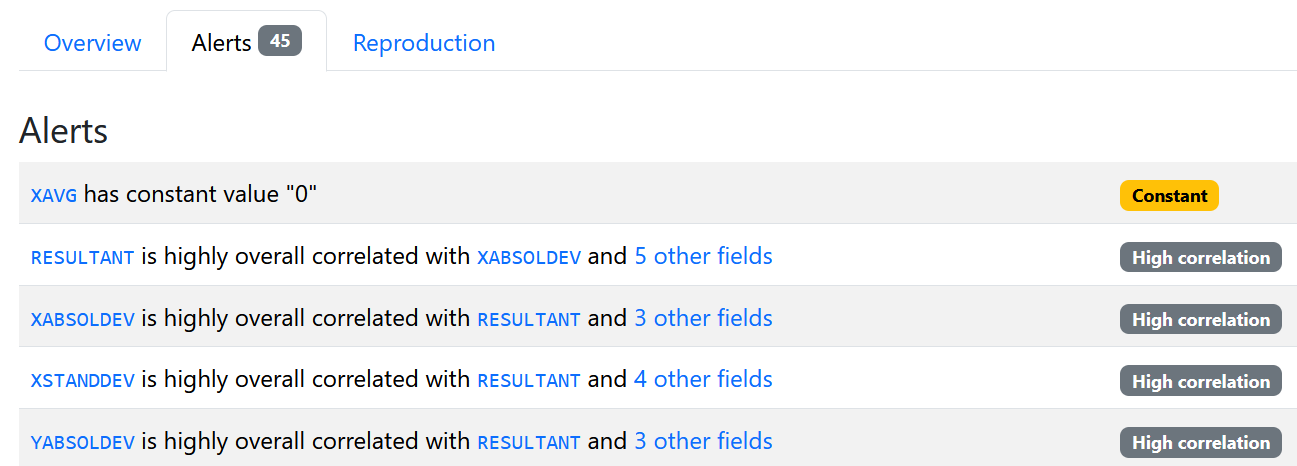Click RESULTANT link inside the XSTANDDEV alert
Image resolution: width=1297 pixels, height=466 pixels.
tap(529, 381)
